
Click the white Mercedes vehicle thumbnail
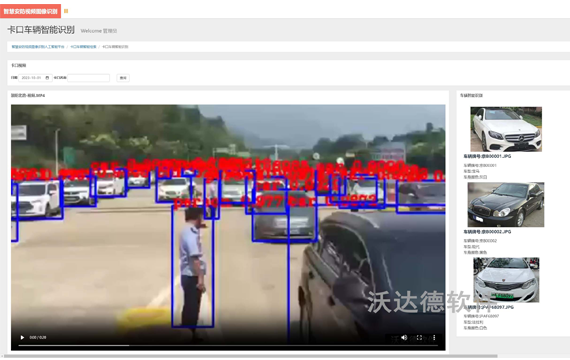pyautogui.click(x=506, y=129)
